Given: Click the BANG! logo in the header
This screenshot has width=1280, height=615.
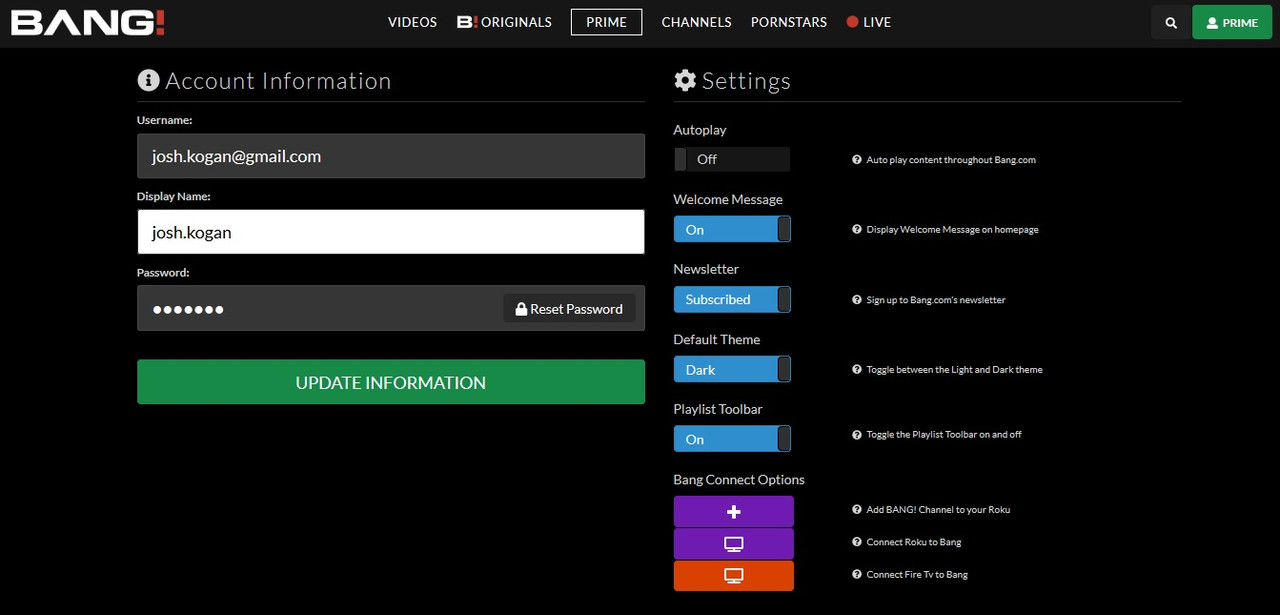Looking at the screenshot, I should 88,22.
